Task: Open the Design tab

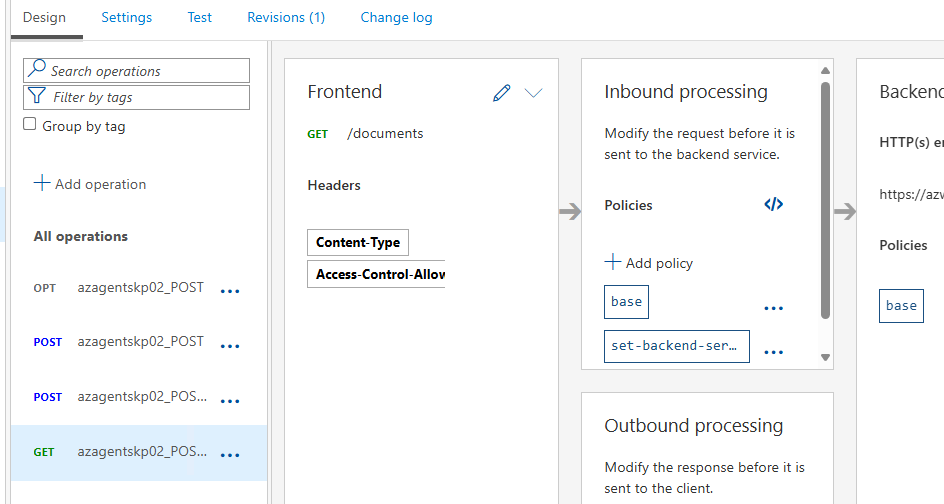Action: (45, 17)
